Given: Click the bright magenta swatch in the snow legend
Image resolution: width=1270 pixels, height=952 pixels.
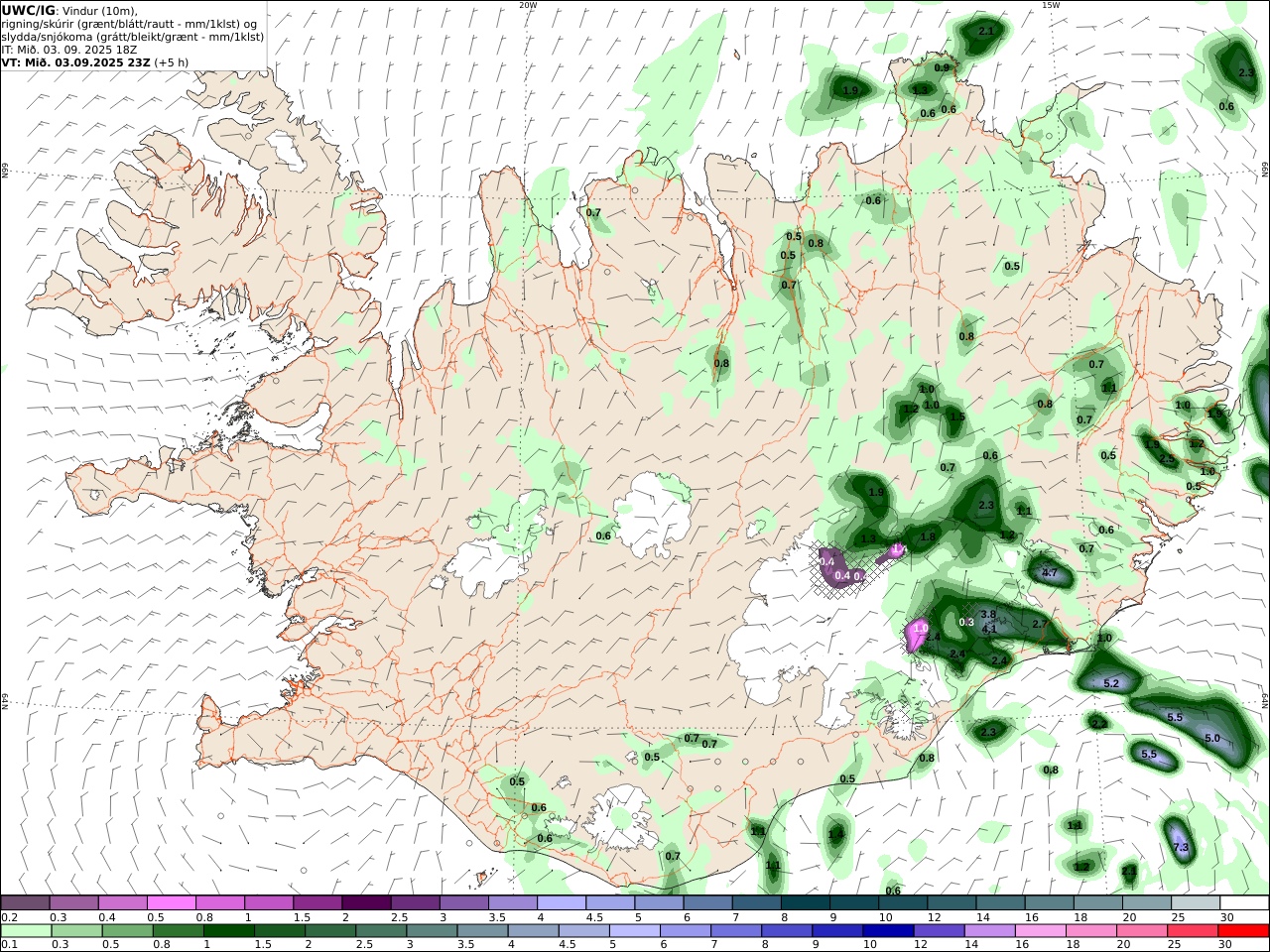Looking at the screenshot, I should point(171,903).
